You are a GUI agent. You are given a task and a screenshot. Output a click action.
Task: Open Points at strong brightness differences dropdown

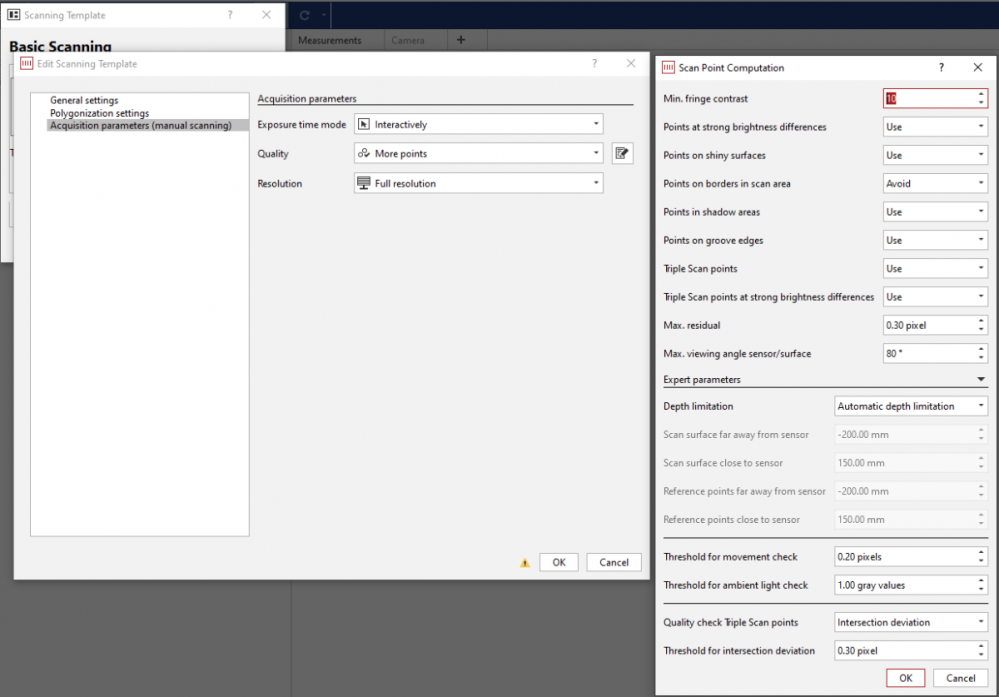[935, 127]
